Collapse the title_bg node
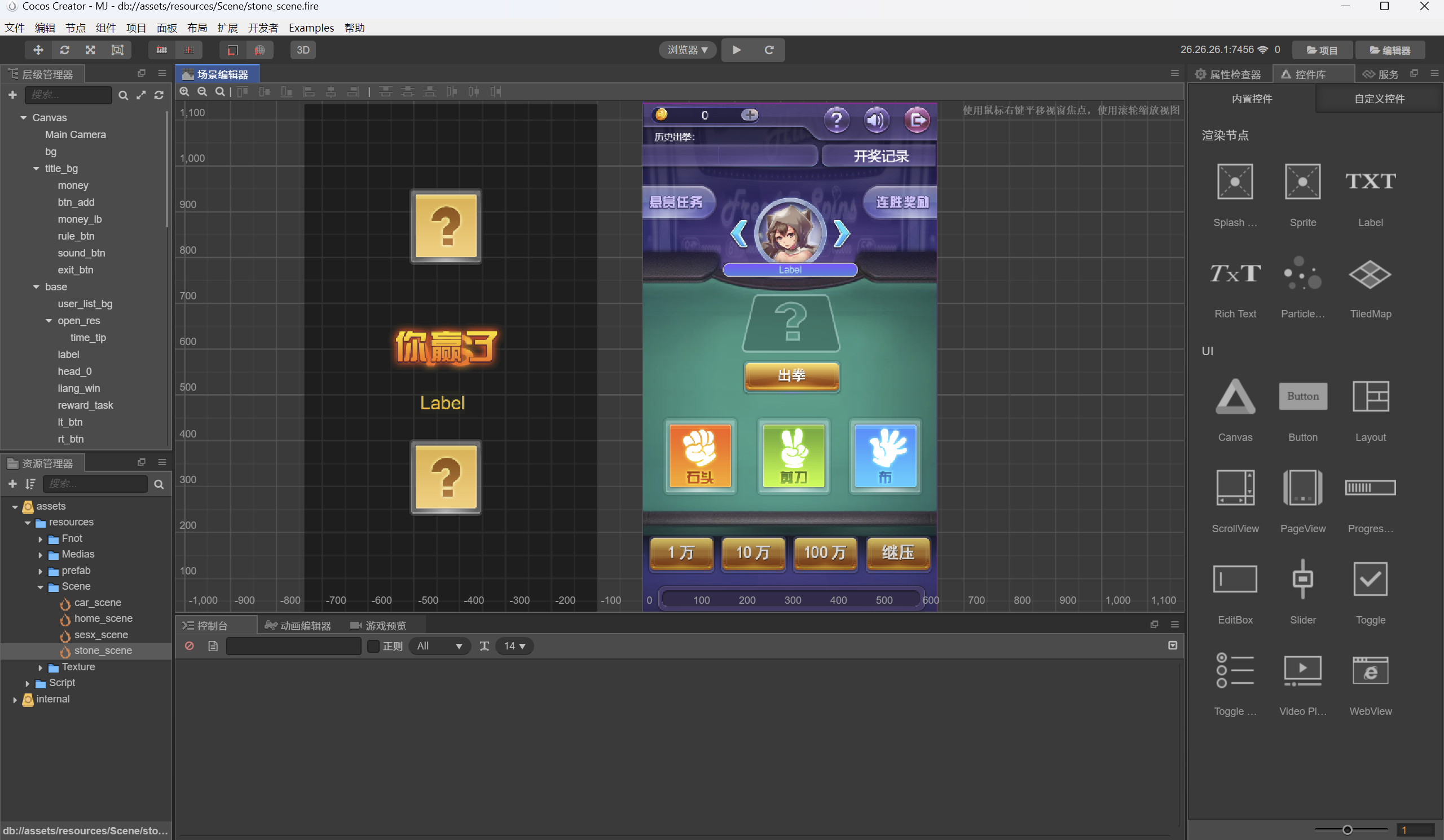 [x=36, y=169]
